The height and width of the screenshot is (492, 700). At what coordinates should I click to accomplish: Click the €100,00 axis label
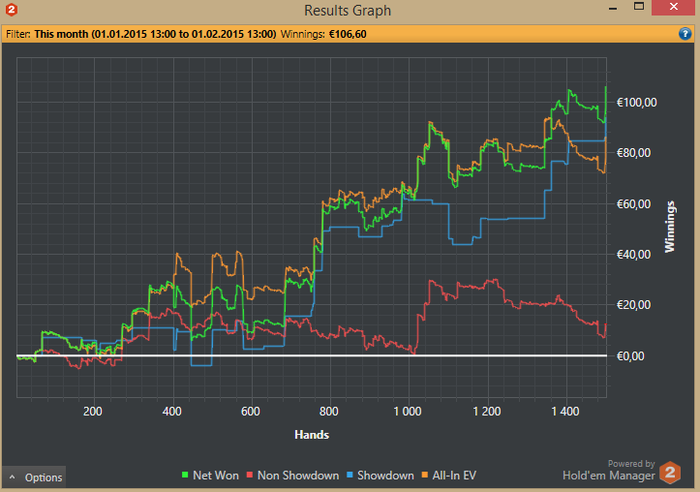point(637,103)
